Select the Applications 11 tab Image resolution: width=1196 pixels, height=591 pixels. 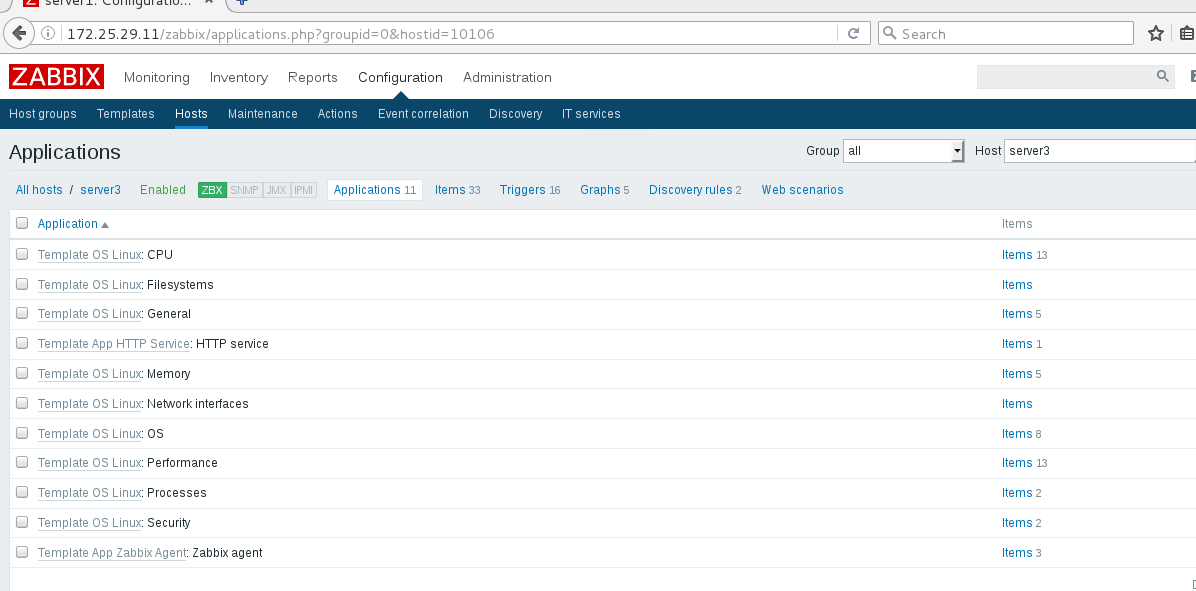[x=375, y=190]
